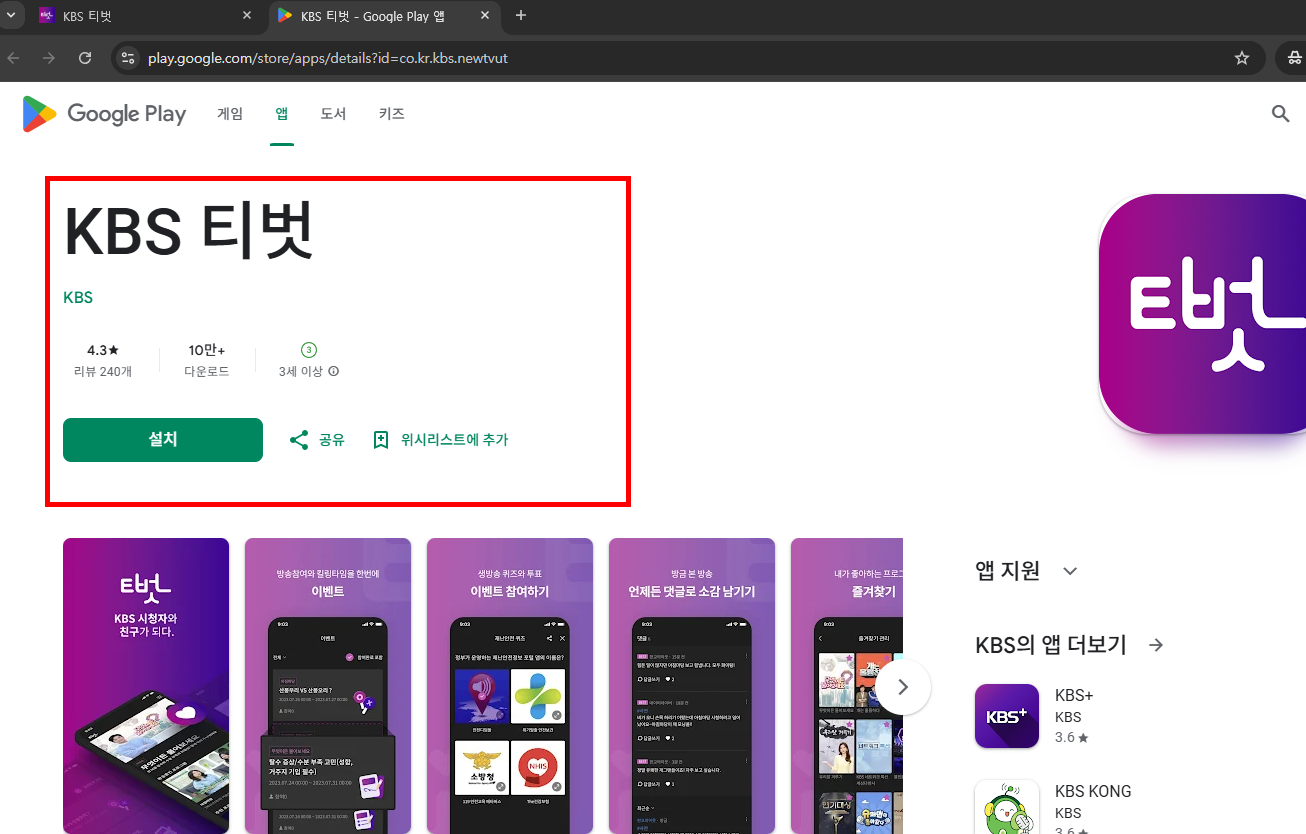1306x834 pixels.
Task: Click the site information icon in the address bar
Action: pyautogui.click(x=128, y=57)
